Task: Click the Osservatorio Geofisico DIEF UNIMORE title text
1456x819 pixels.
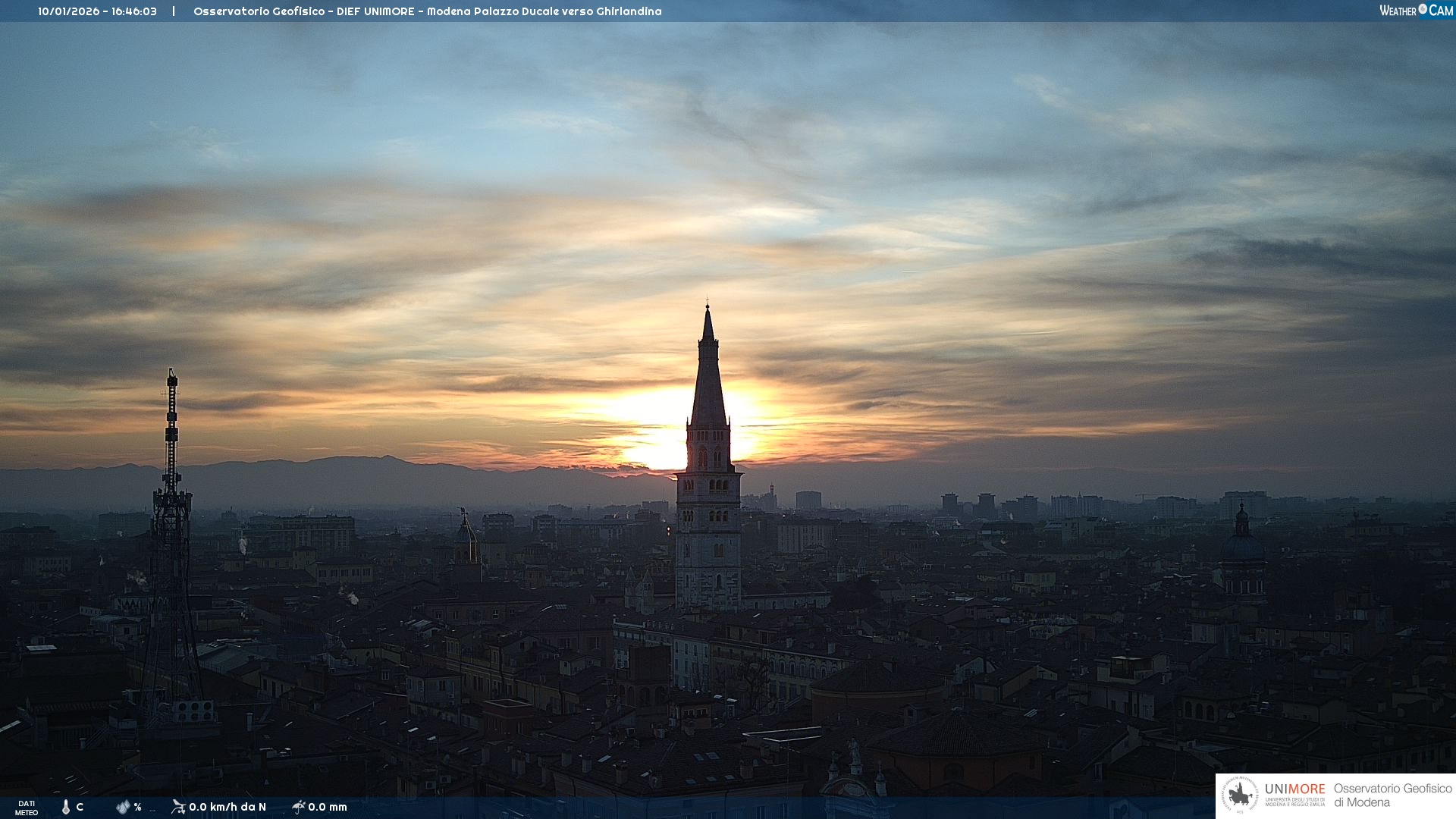Action: pyautogui.click(x=427, y=11)
